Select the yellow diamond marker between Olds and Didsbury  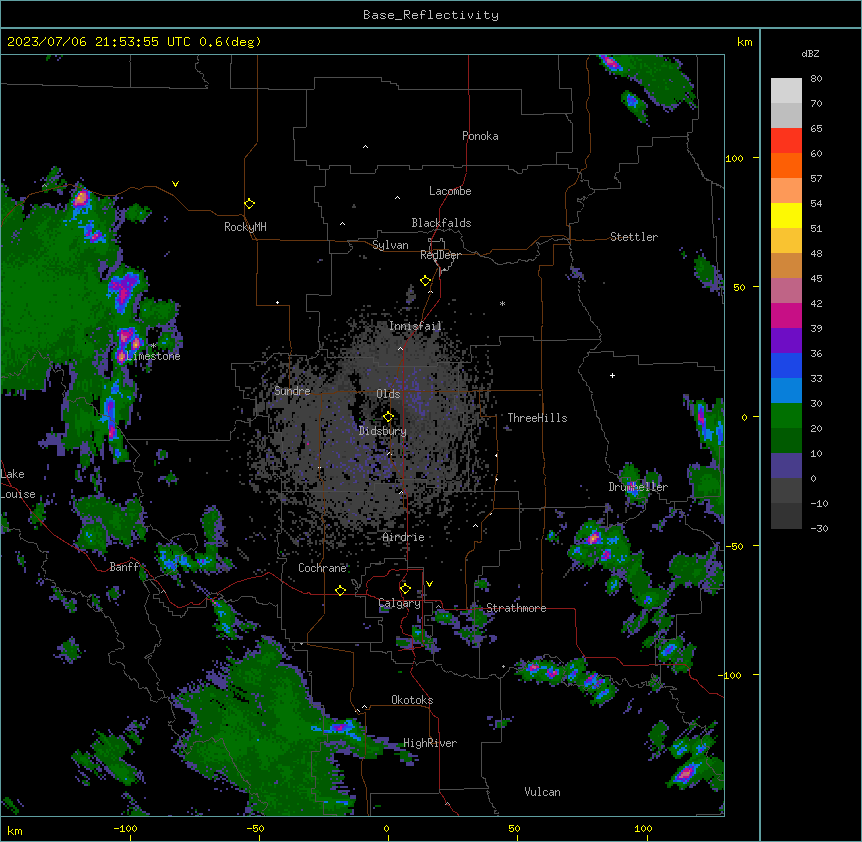pyautogui.click(x=388, y=417)
